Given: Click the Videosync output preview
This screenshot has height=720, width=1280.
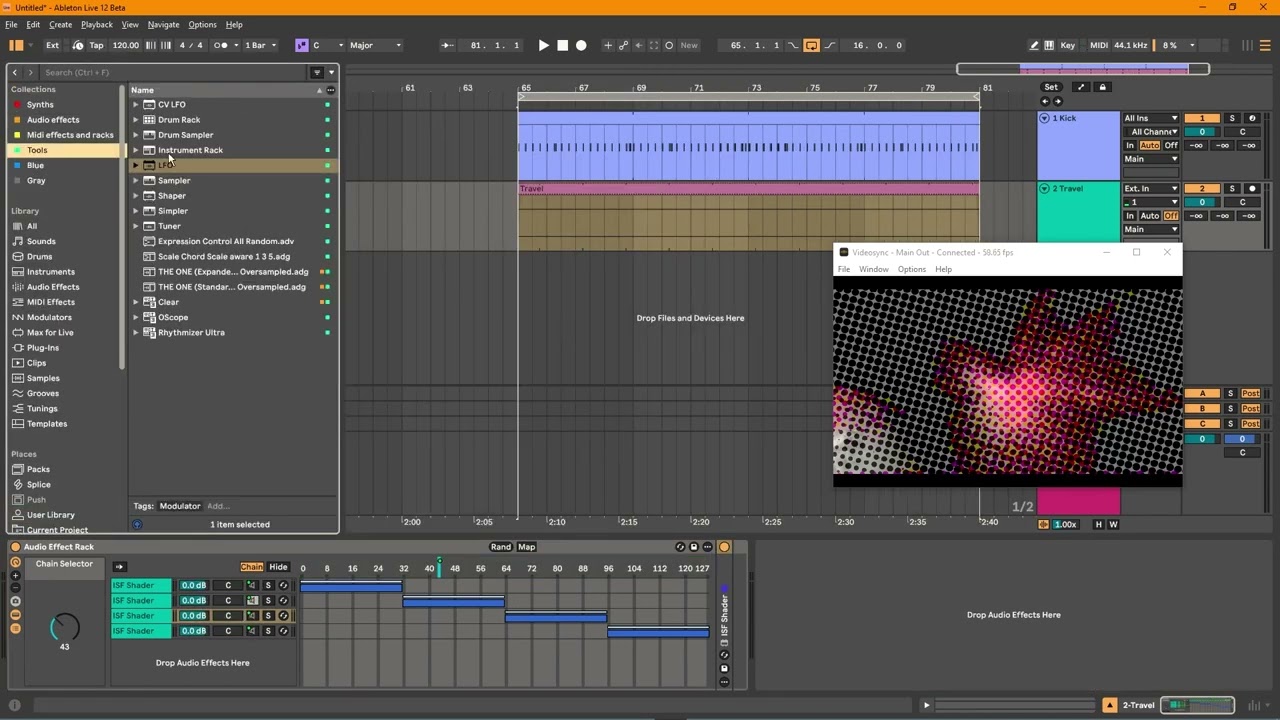Looking at the screenshot, I should [1007, 380].
